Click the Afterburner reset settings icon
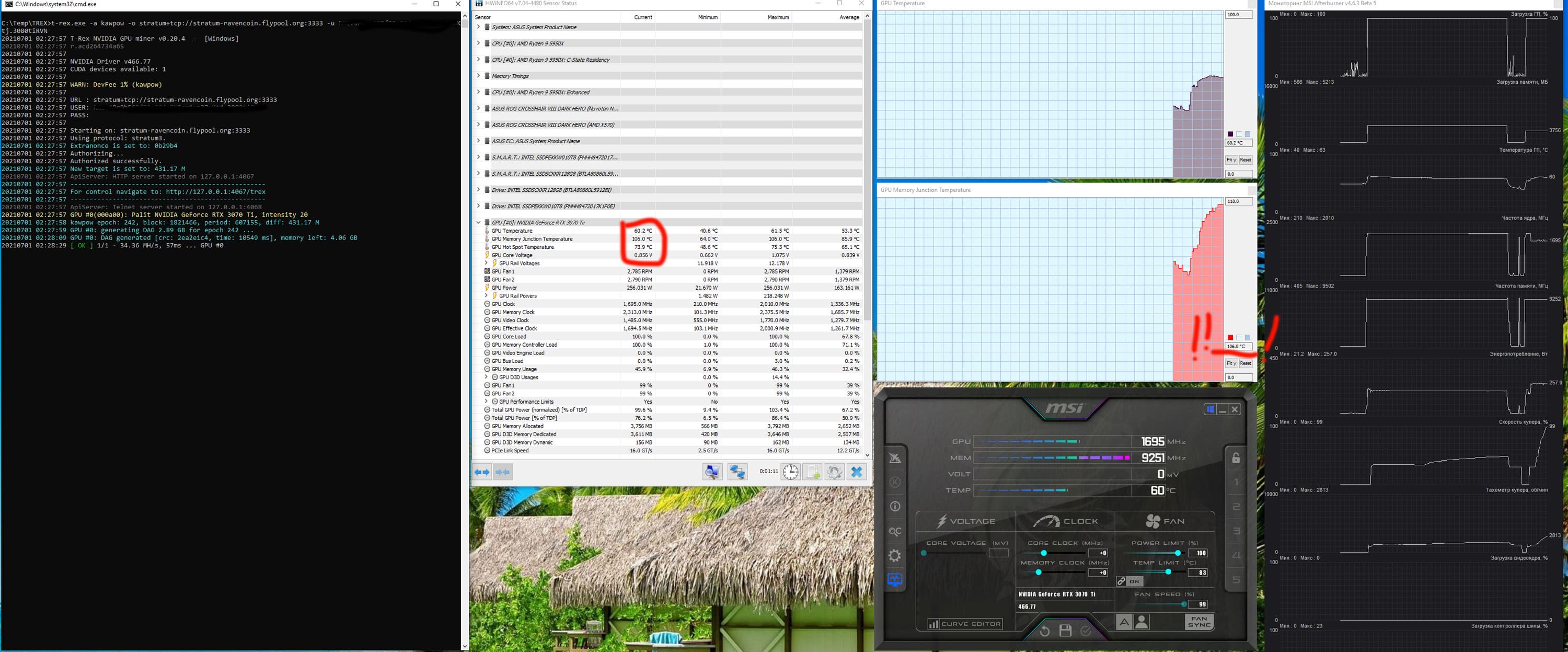1568x652 pixels. (1044, 631)
